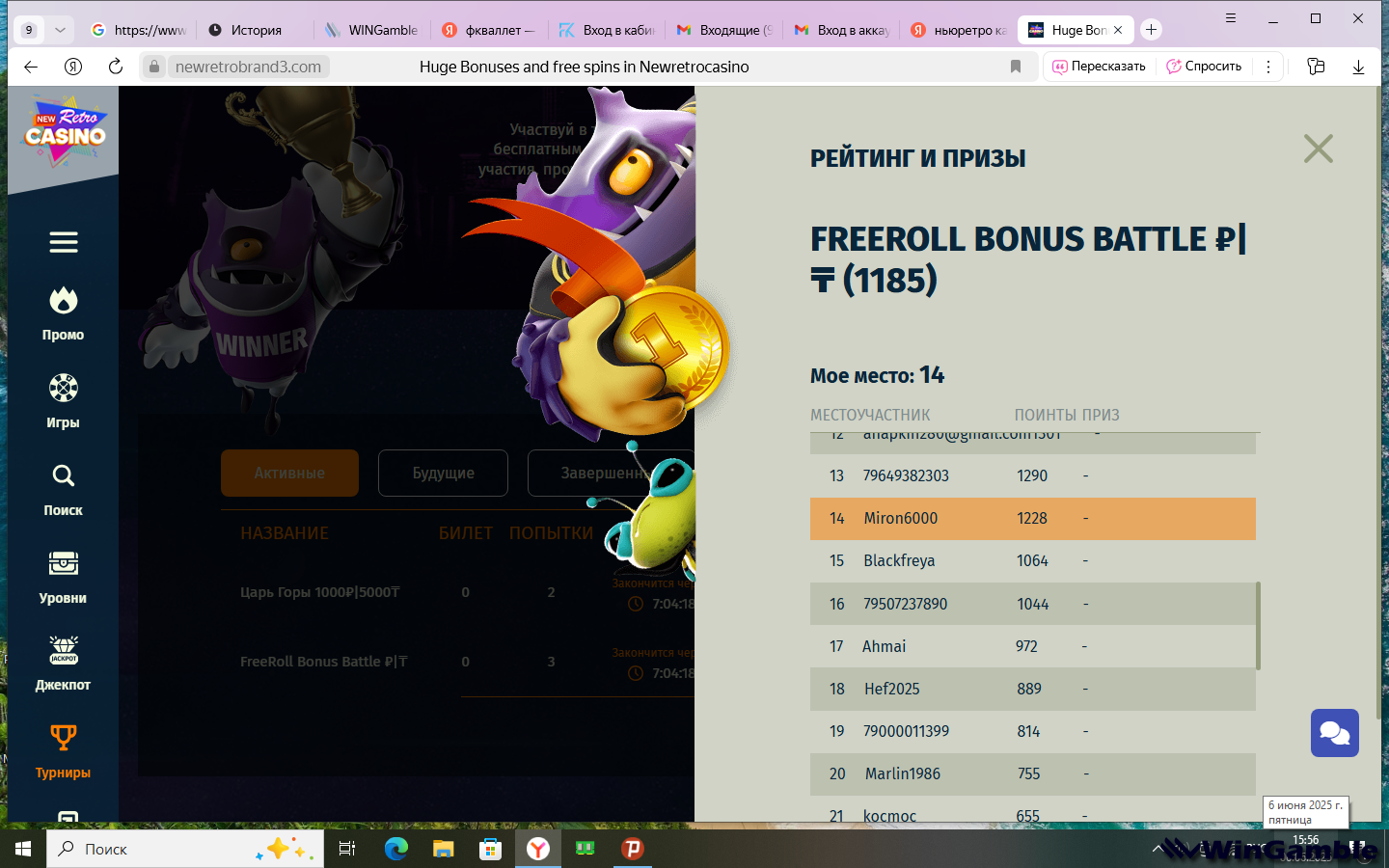The image size is (1389, 868).
Task: Expand the tab list dropdown arrow
Action: (x=60, y=30)
